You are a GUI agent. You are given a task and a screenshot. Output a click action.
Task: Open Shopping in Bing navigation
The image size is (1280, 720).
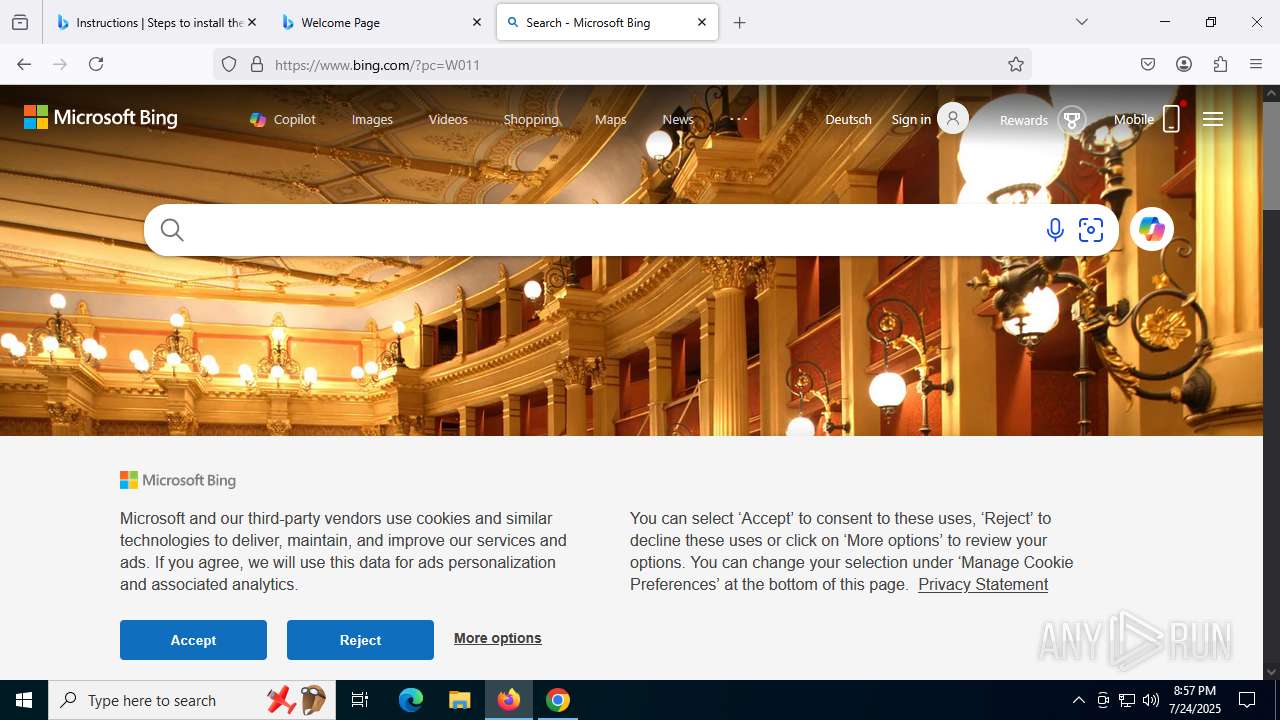coord(531,119)
